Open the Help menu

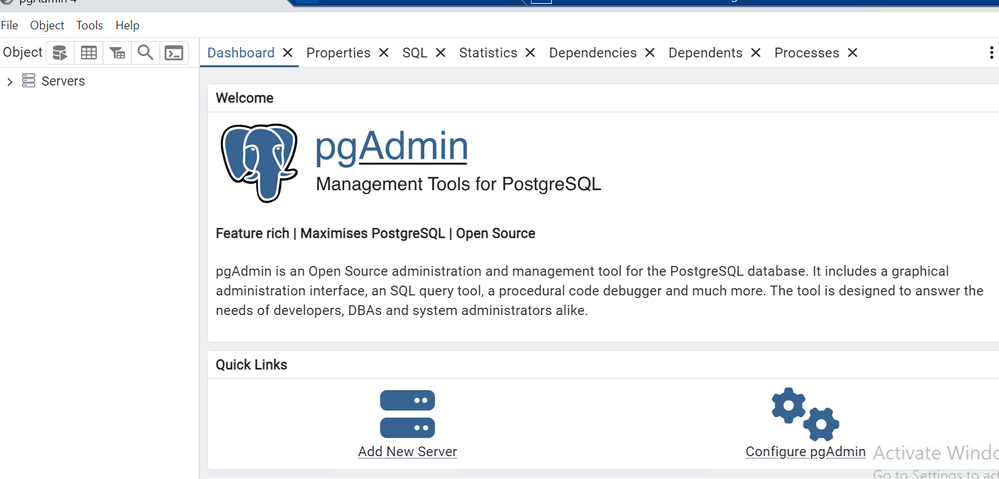pyautogui.click(x=127, y=25)
